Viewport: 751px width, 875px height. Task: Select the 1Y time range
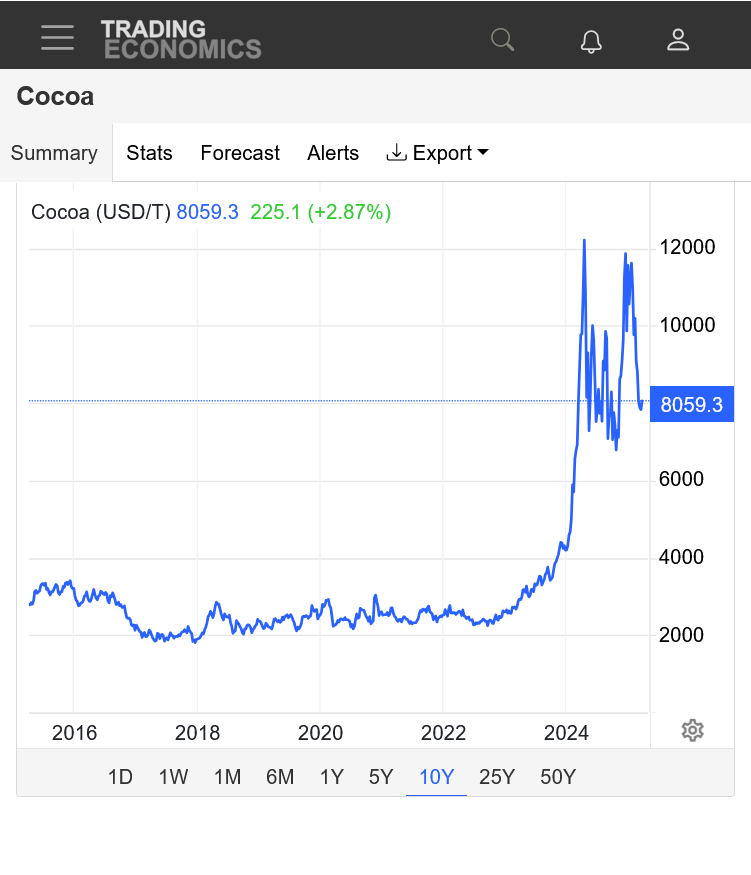[x=331, y=776]
